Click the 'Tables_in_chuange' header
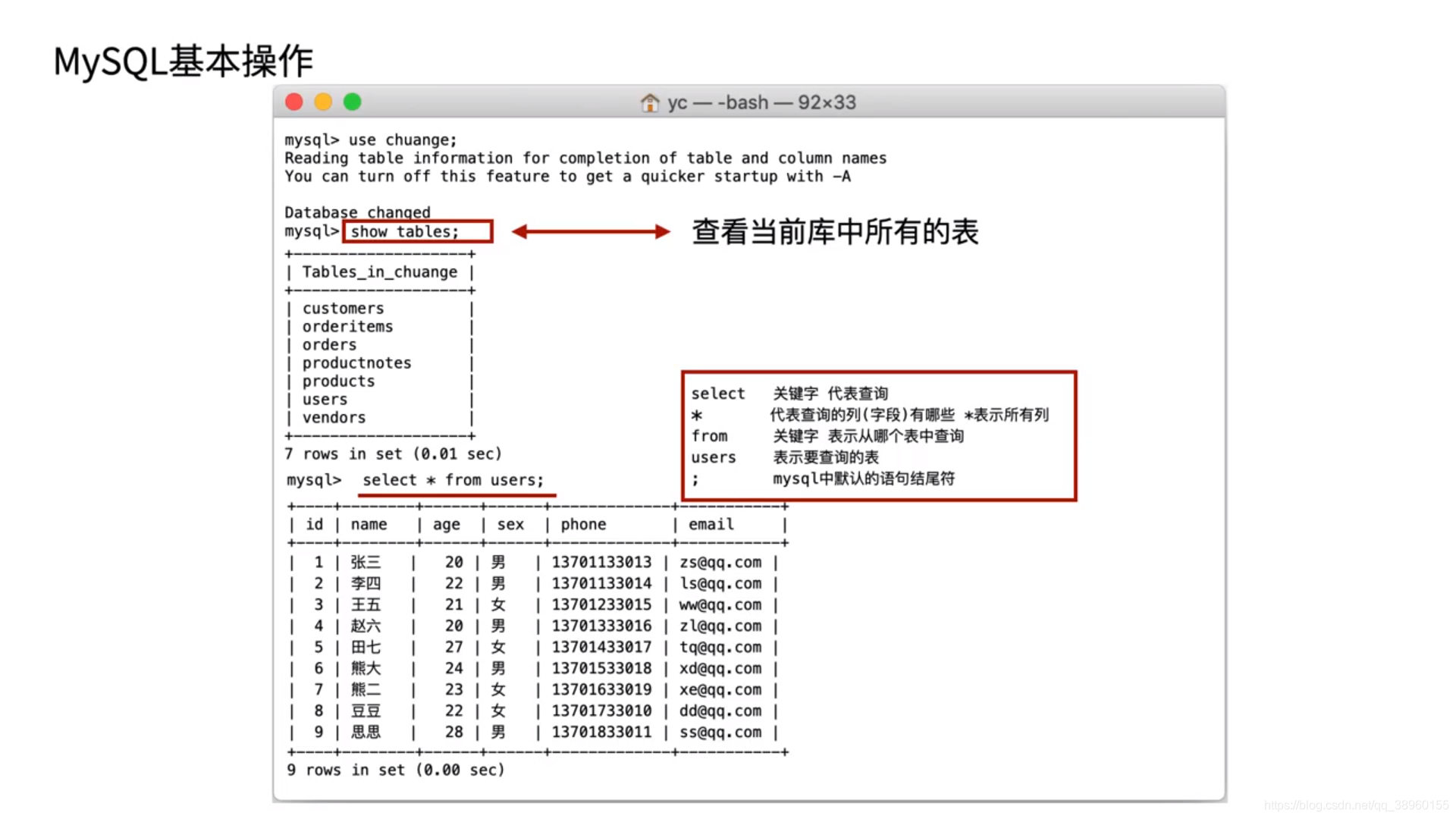The height and width of the screenshot is (819, 1456). pyautogui.click(x=380, y=272)
